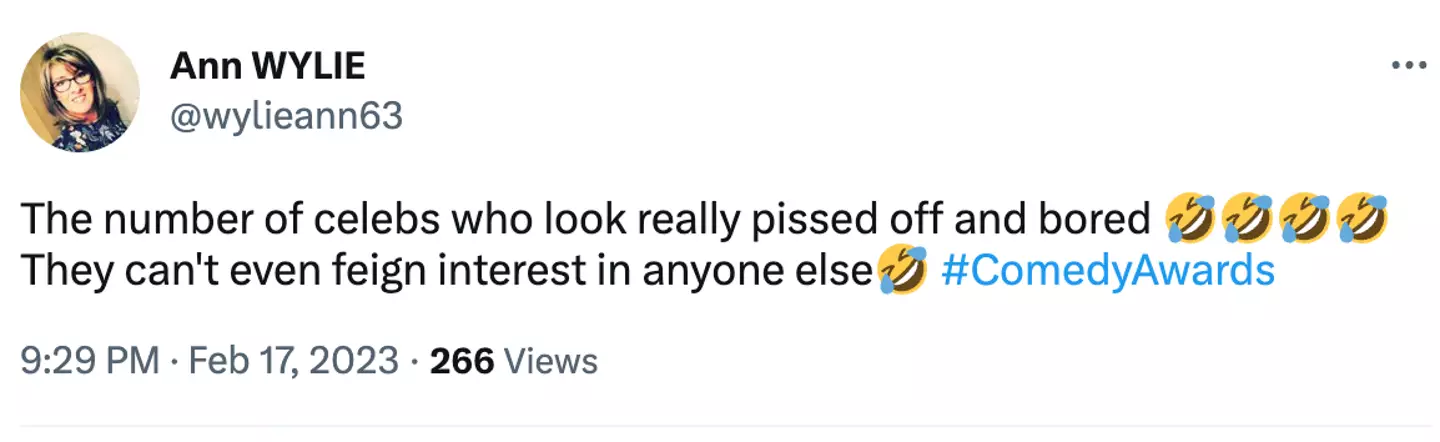Open the tweet's three-dot More menu

pyautogui.click(x=1409, y=67)
